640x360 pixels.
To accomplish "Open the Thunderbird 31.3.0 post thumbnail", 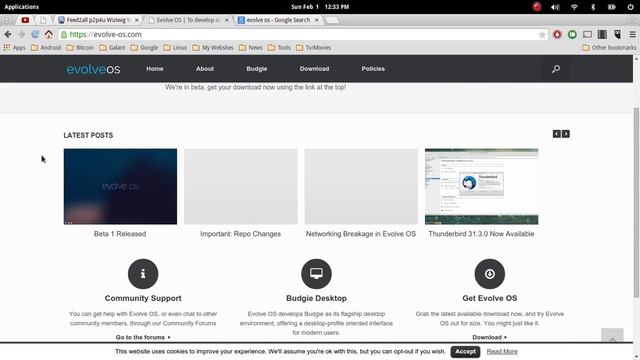I will 482,187.
